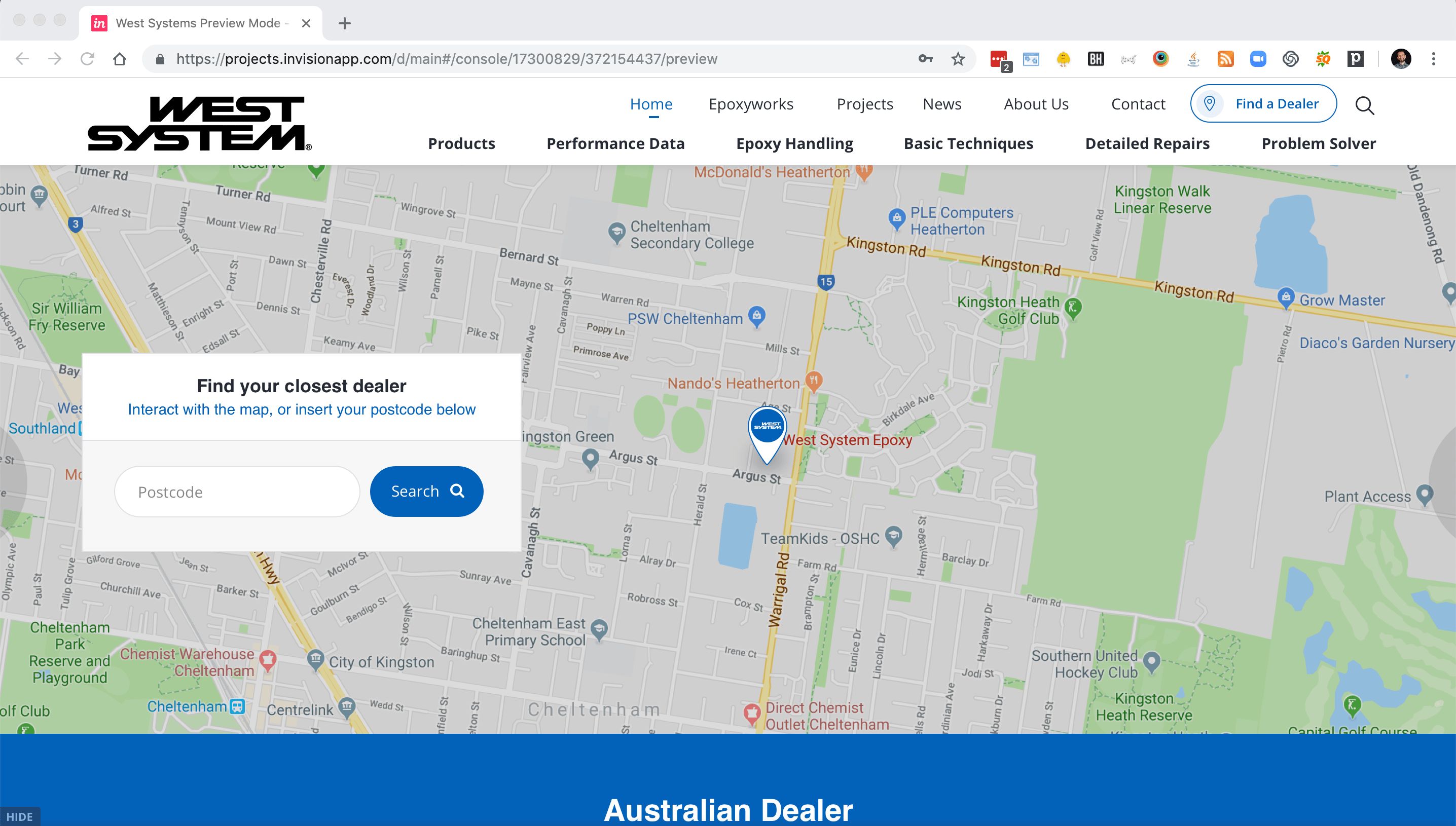Open the Zoom extension icon
The image size is (1456, 826).
coord(1258,58)
